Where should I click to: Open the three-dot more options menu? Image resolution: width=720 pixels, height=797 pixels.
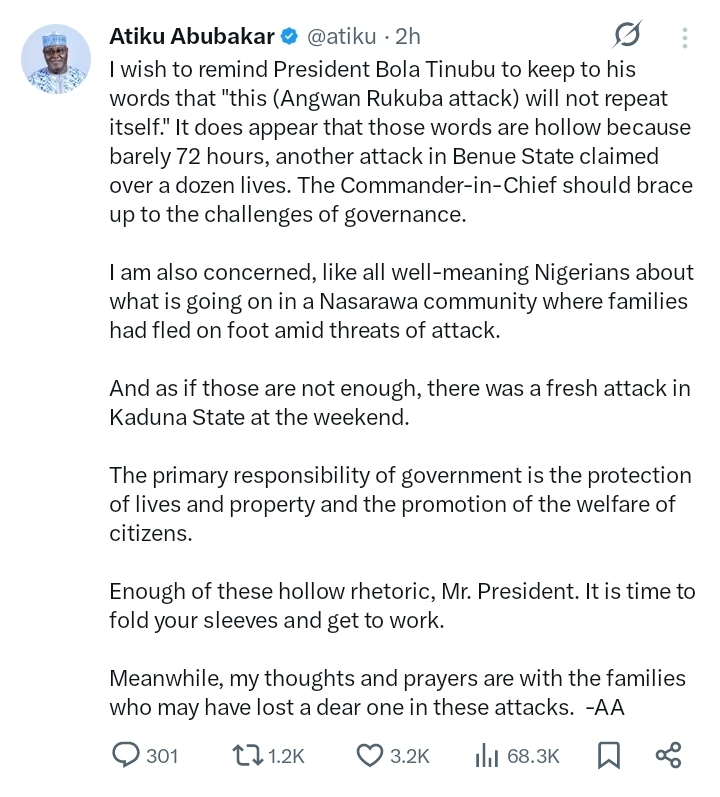(x=685, y=37)
